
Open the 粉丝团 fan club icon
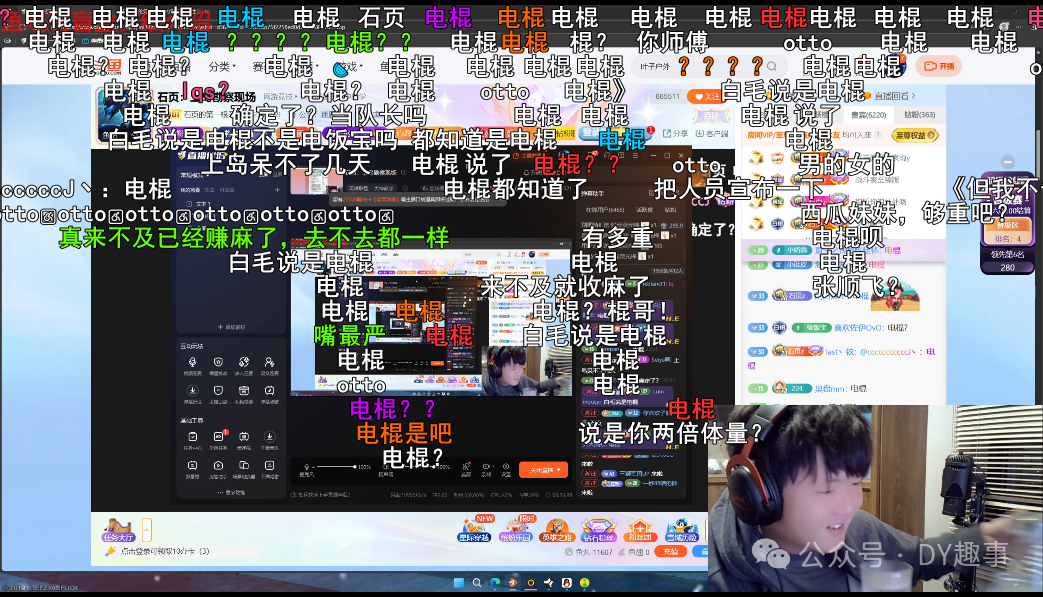(640, 529)
